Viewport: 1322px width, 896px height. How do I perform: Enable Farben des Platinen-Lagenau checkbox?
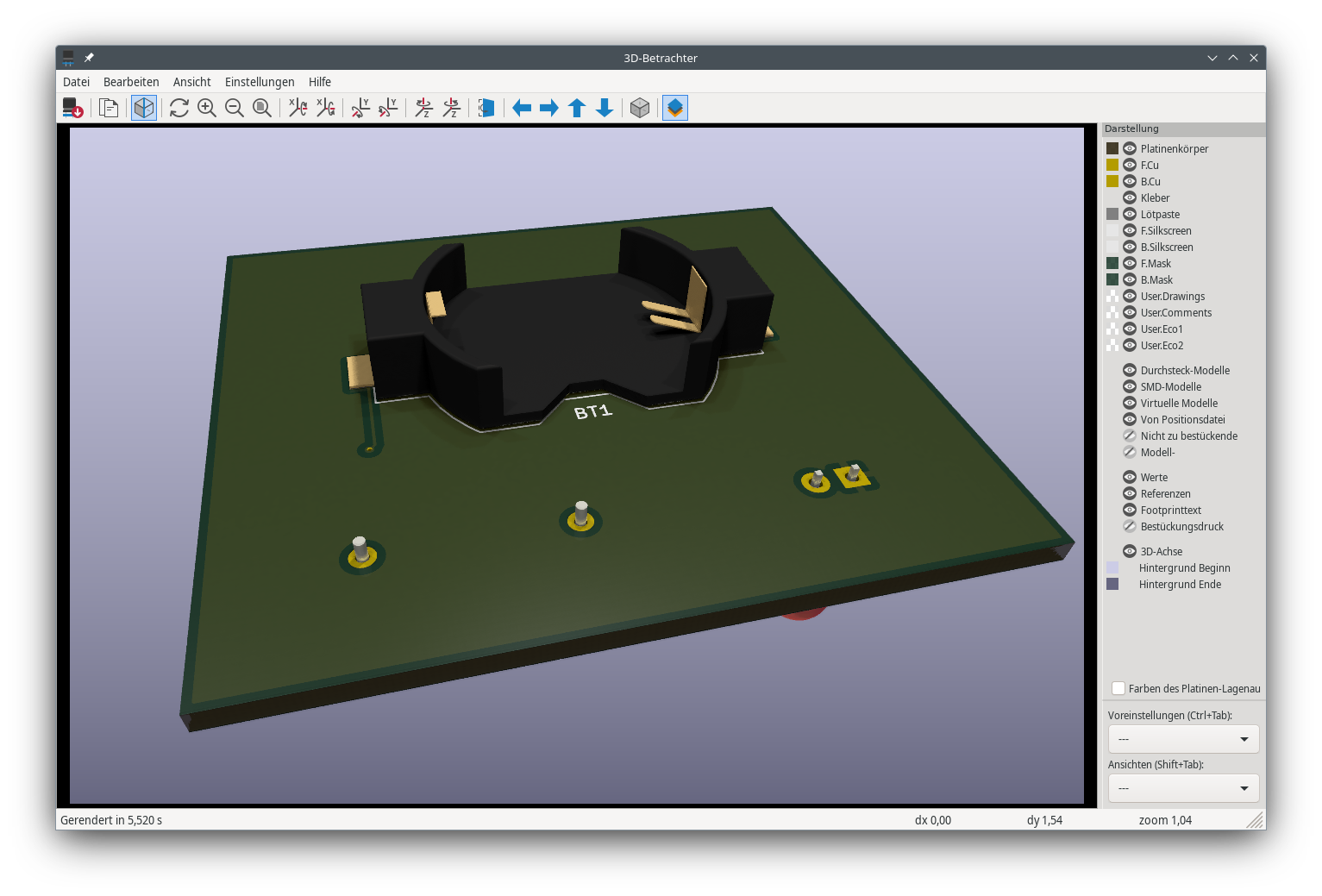tap(1118, 688)
